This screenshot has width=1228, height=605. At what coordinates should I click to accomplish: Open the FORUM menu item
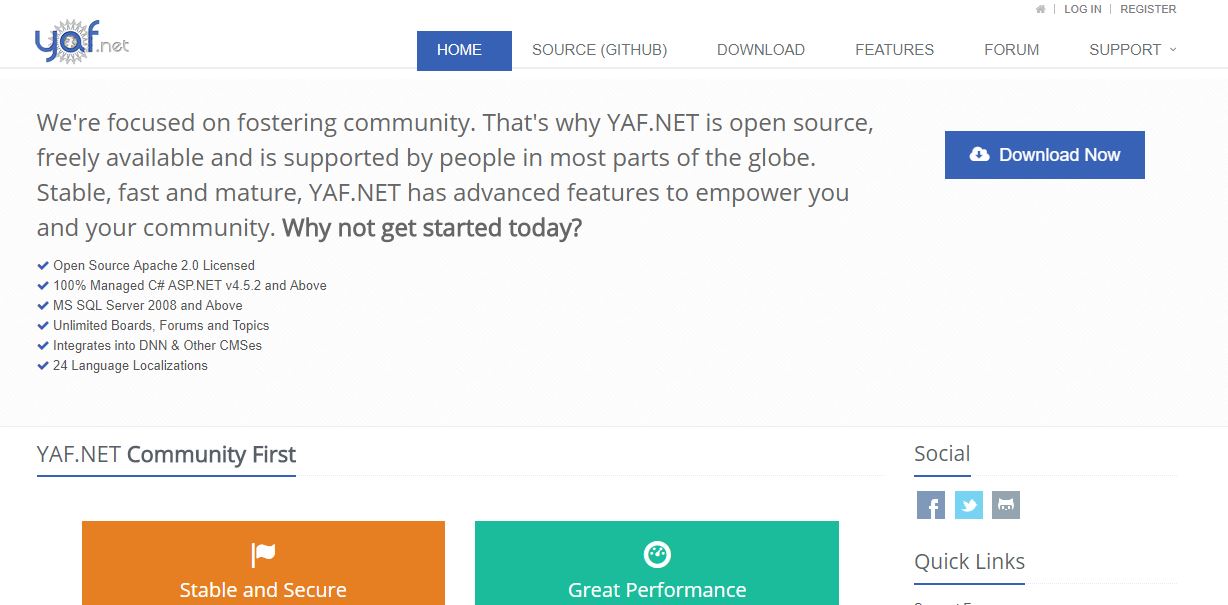[x=1011, y=49]
